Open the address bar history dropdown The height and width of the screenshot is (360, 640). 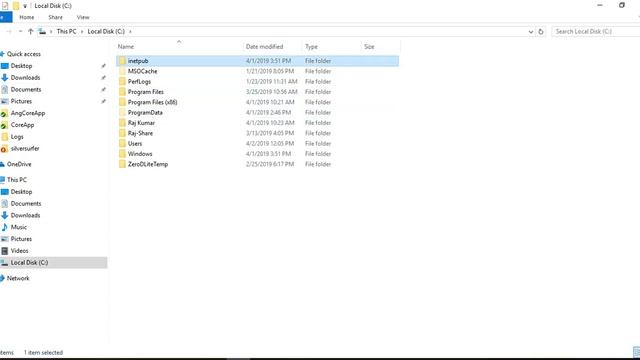(531, 31)
